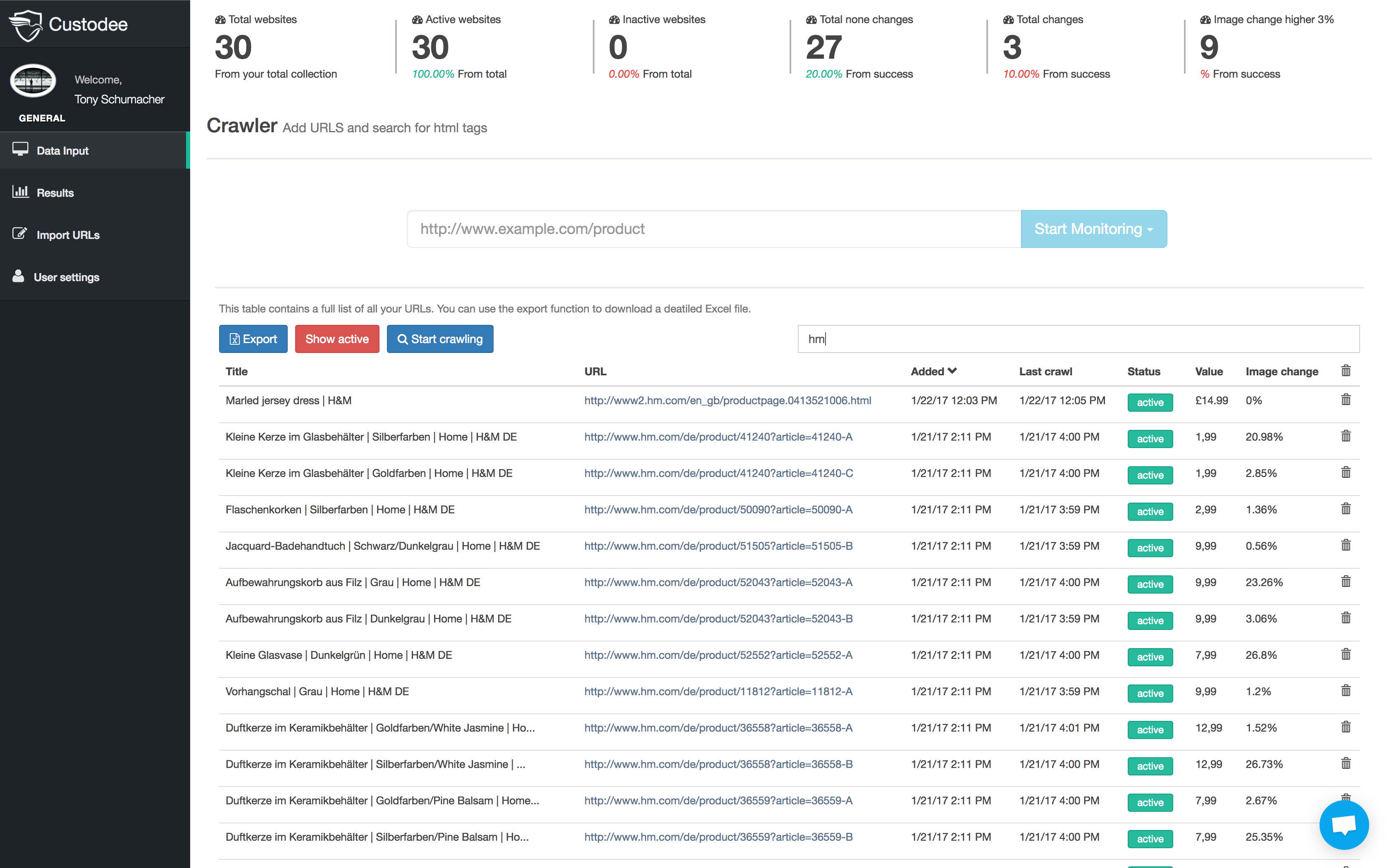Click the user profile avatar picture
This screenshot has width=1389, height=868.
(x=33, y=81)
